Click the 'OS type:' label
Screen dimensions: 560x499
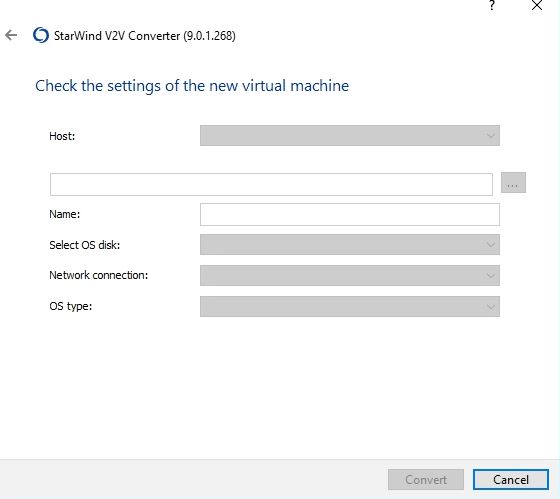(x=71, y=306)
